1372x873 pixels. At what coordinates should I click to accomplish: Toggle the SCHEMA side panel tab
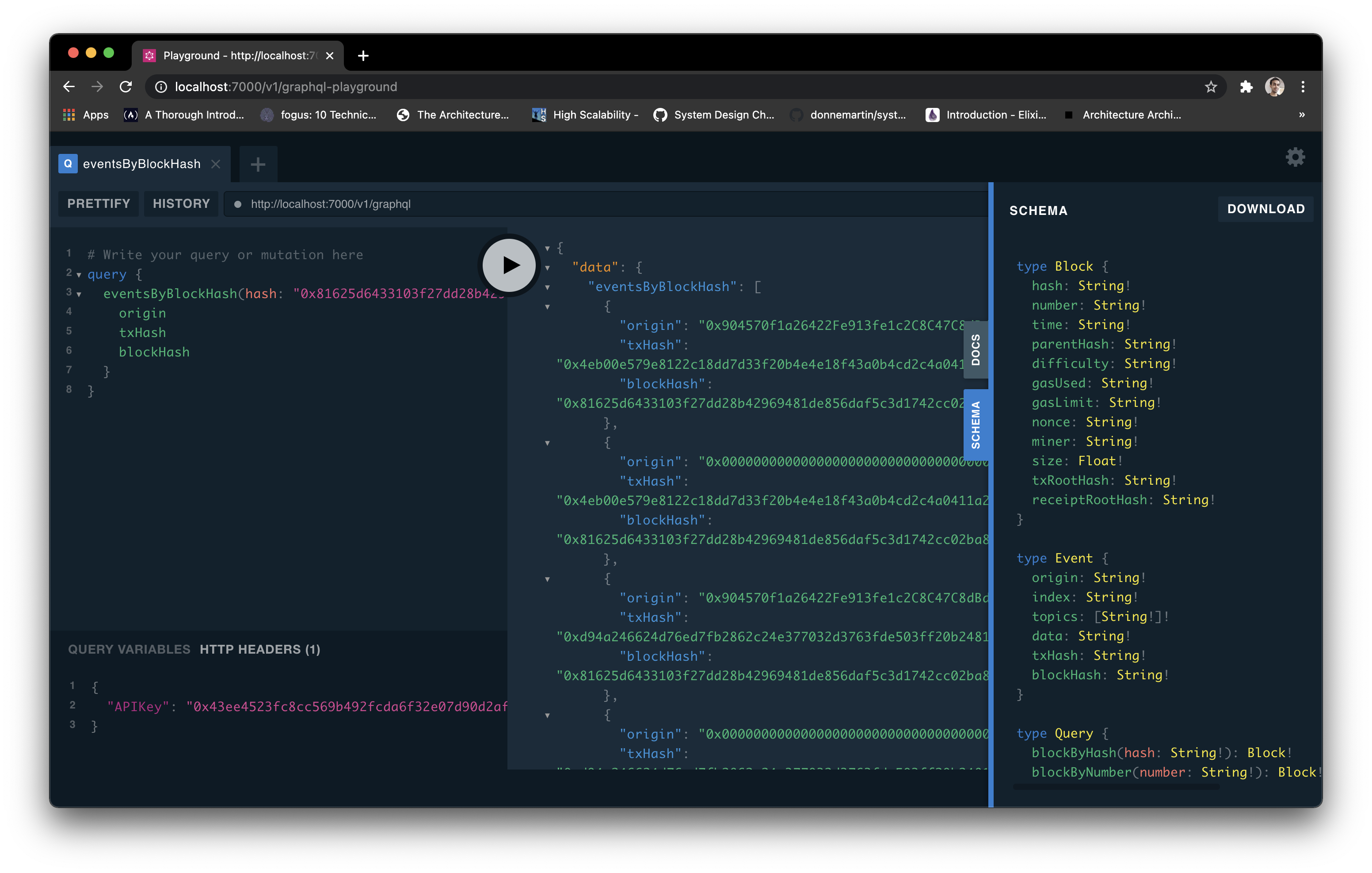click(976, 425)
